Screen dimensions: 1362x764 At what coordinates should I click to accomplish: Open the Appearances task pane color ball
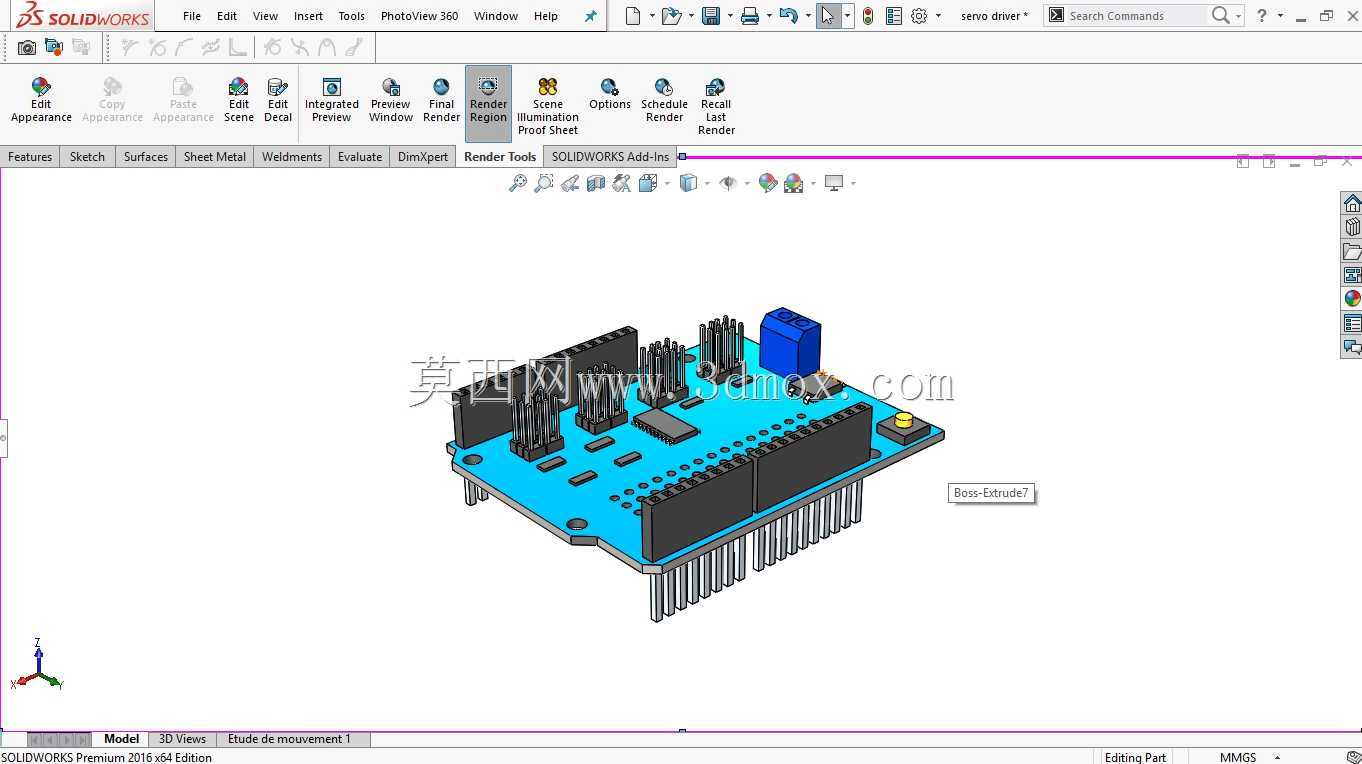click(1352, 299)
